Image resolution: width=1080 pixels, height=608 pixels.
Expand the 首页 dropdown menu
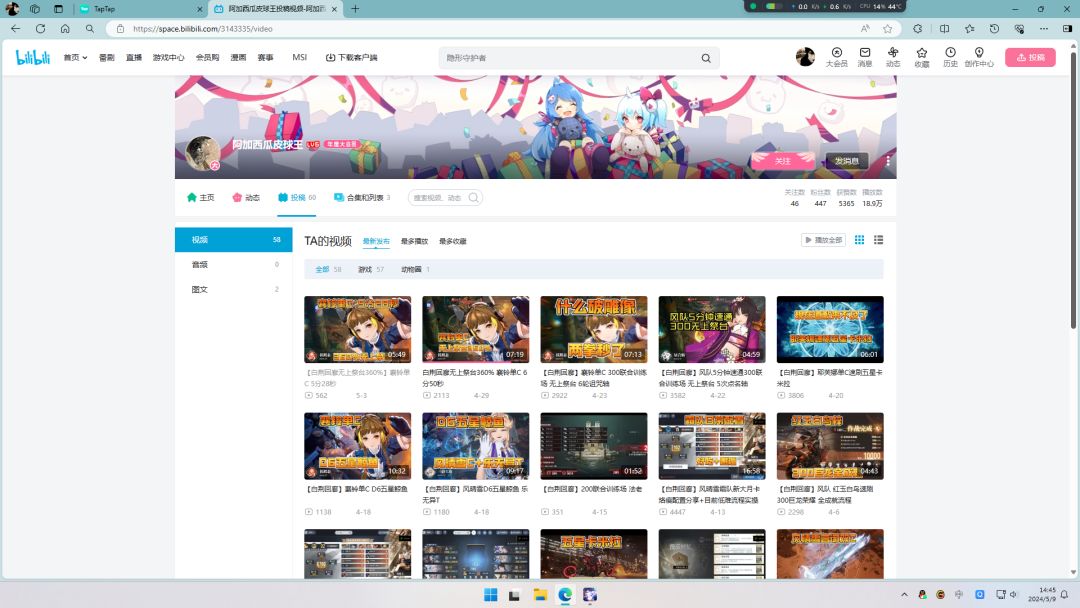[x=75, y=58]
